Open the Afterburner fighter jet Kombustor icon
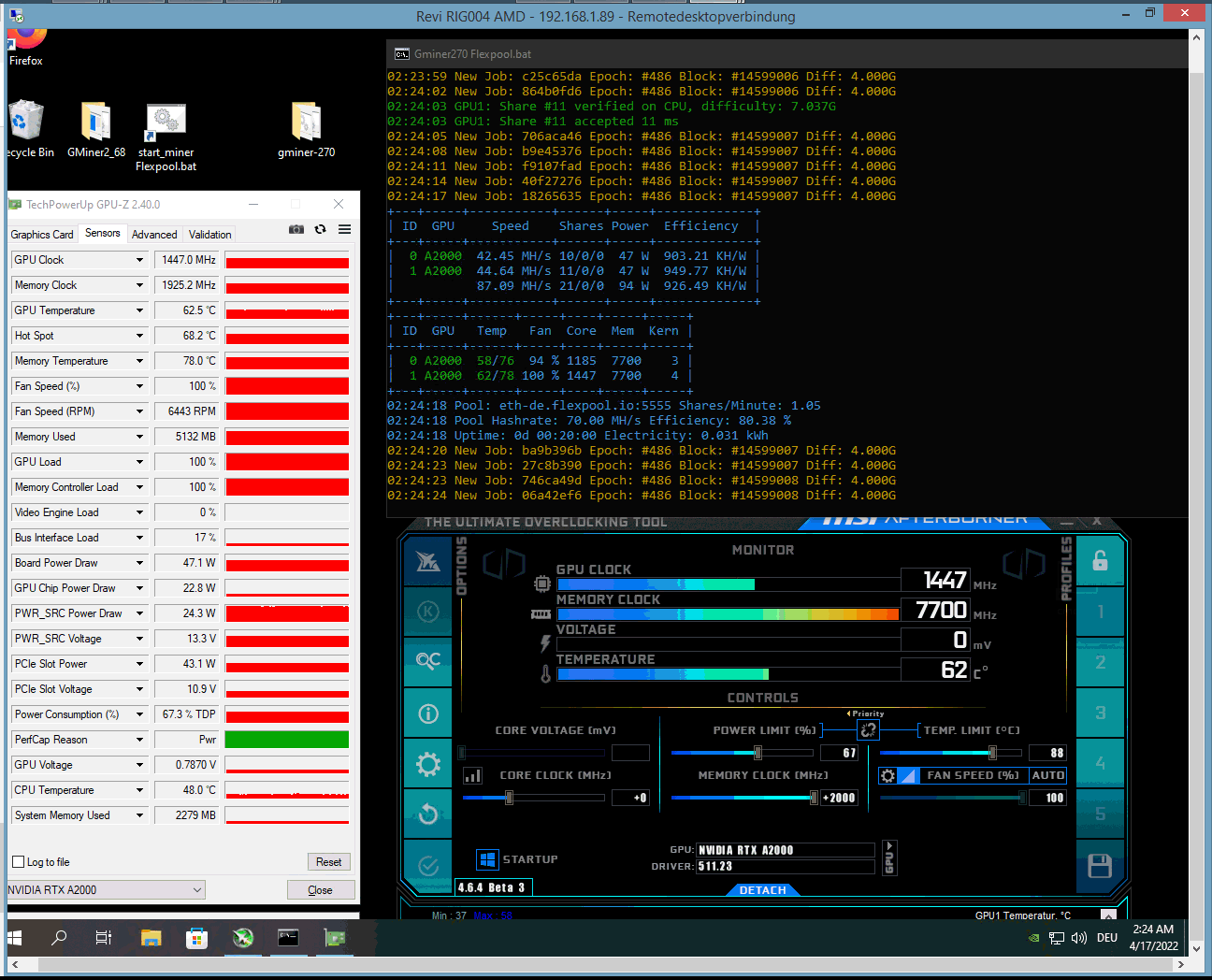Screen dimensions: 1212x980 [x=427, y=561]
